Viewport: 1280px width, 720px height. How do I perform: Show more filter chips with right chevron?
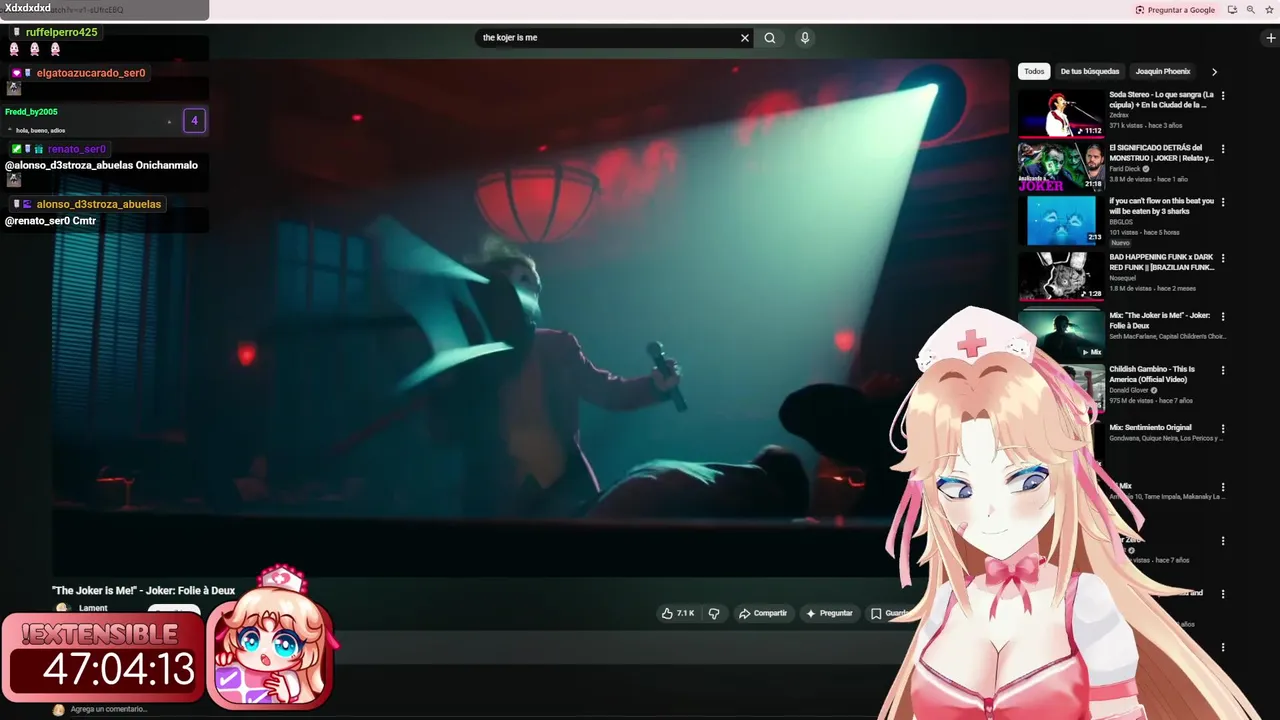[x=1214, y=72]
